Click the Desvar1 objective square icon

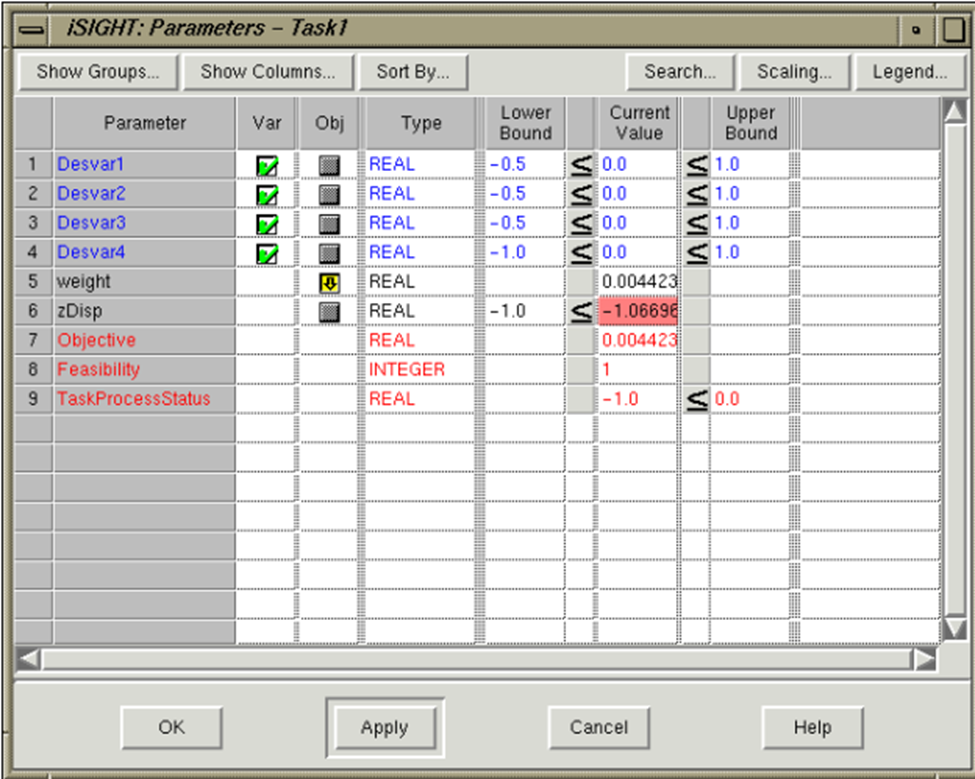[x=329, y=165]
